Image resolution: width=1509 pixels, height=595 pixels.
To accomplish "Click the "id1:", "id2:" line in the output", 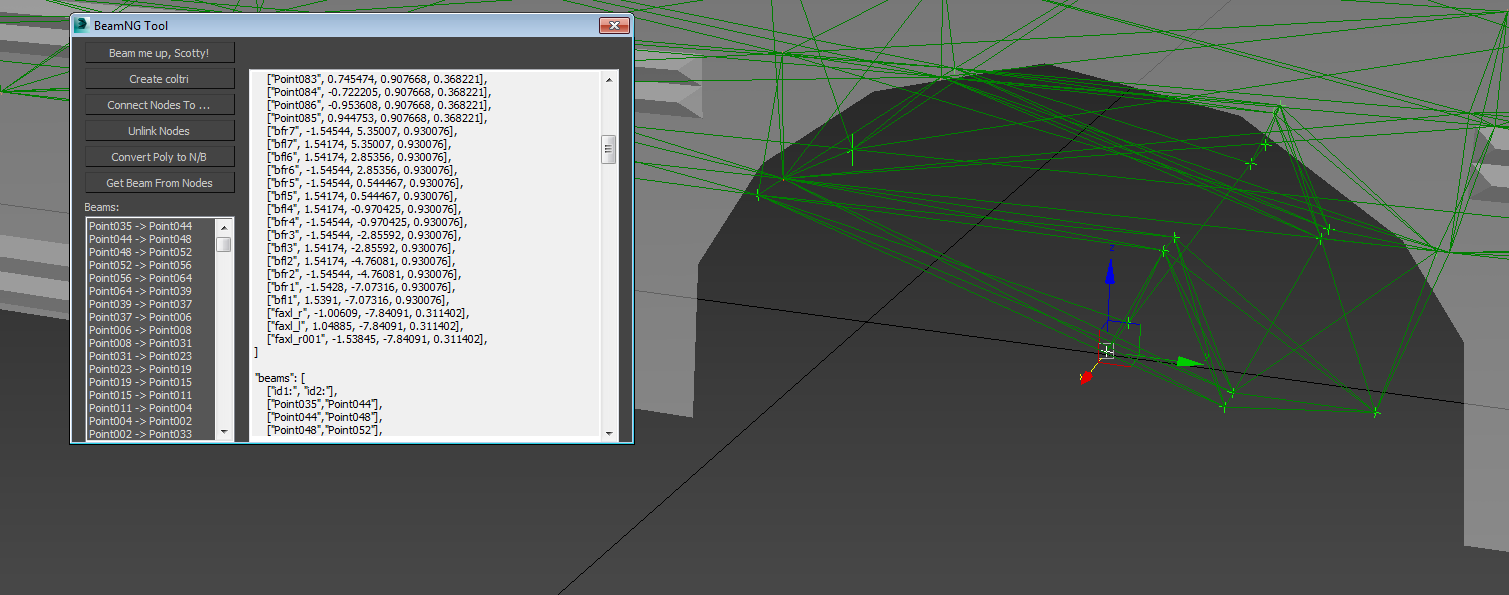I will click(x=303, y=390).
